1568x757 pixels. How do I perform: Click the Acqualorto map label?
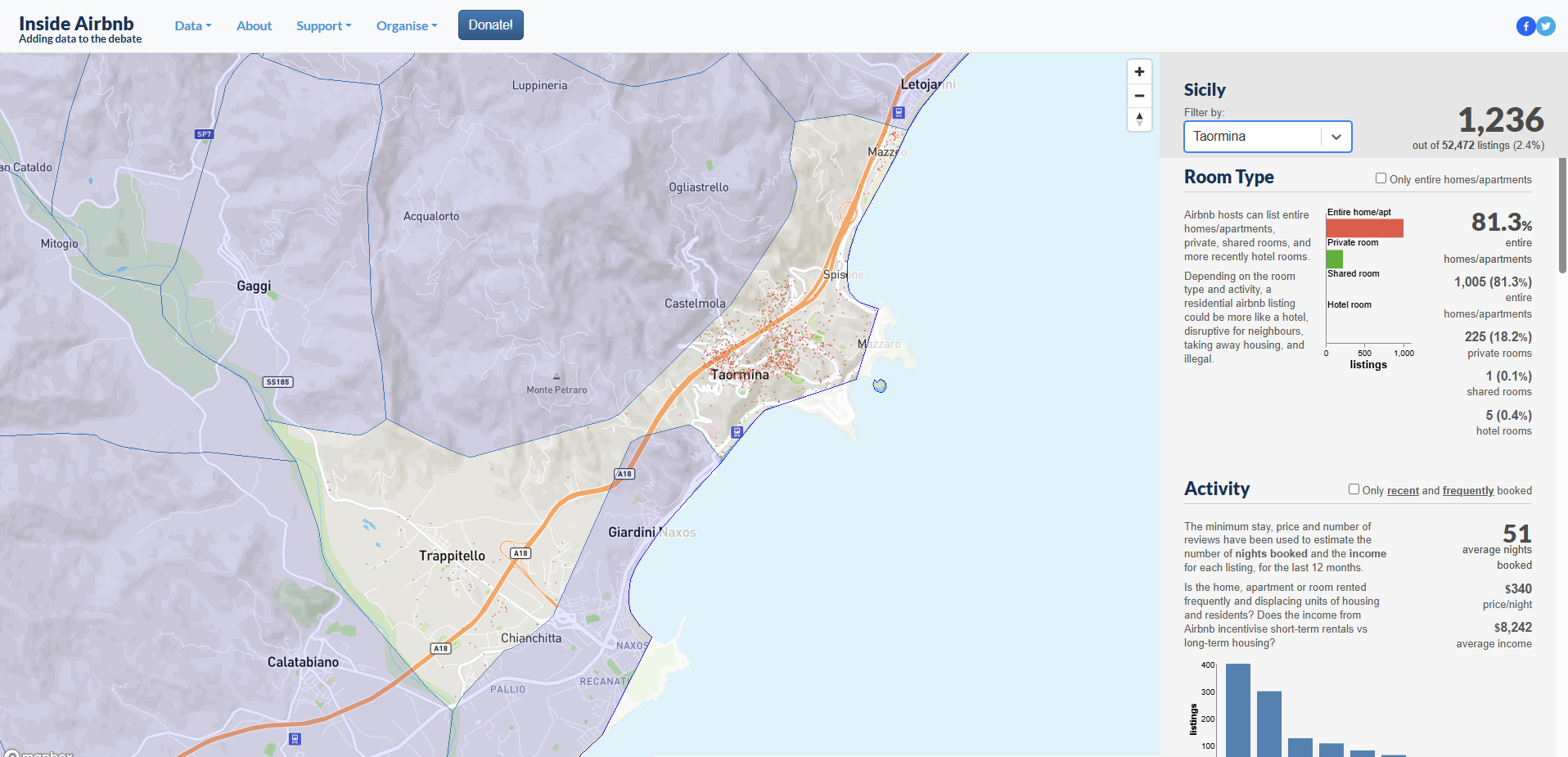pyautogui.click(x=431, y=217)
